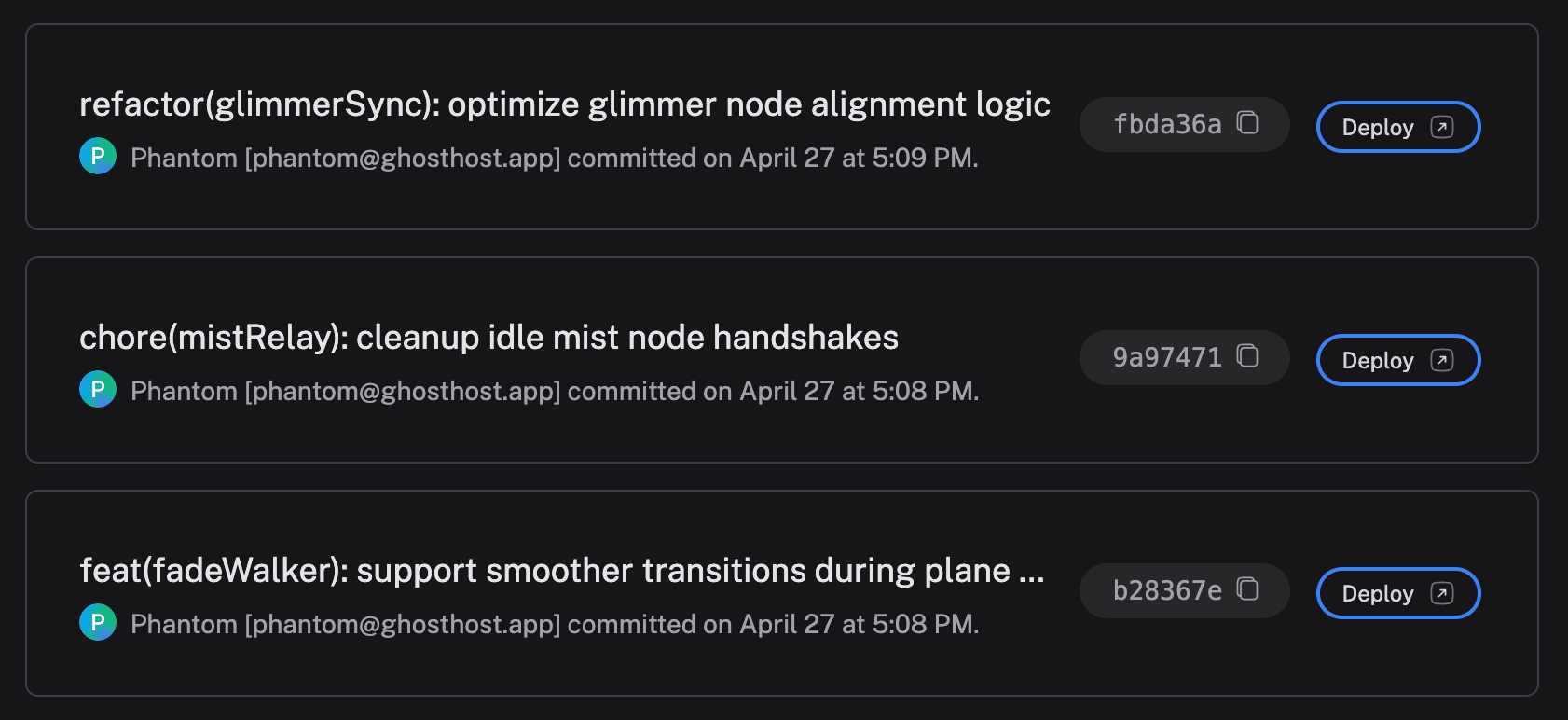This screenshot has height=720, width=1568.
Task: Select the b28367e hash chip
Action: (x=1167, y=589)
